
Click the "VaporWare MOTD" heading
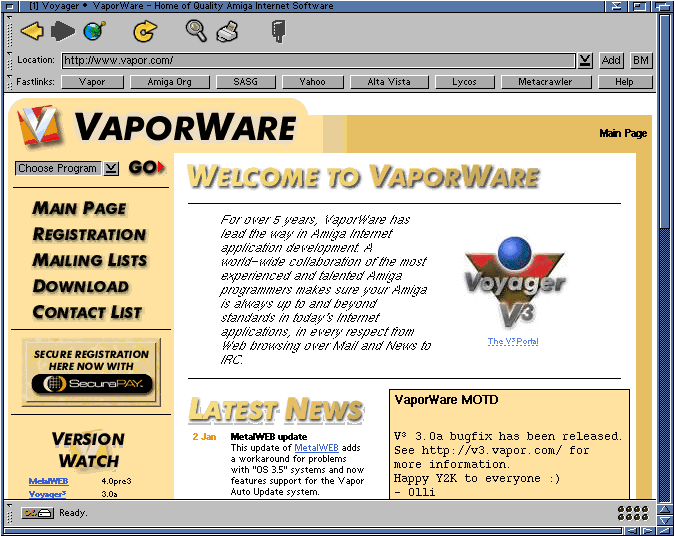446,400
